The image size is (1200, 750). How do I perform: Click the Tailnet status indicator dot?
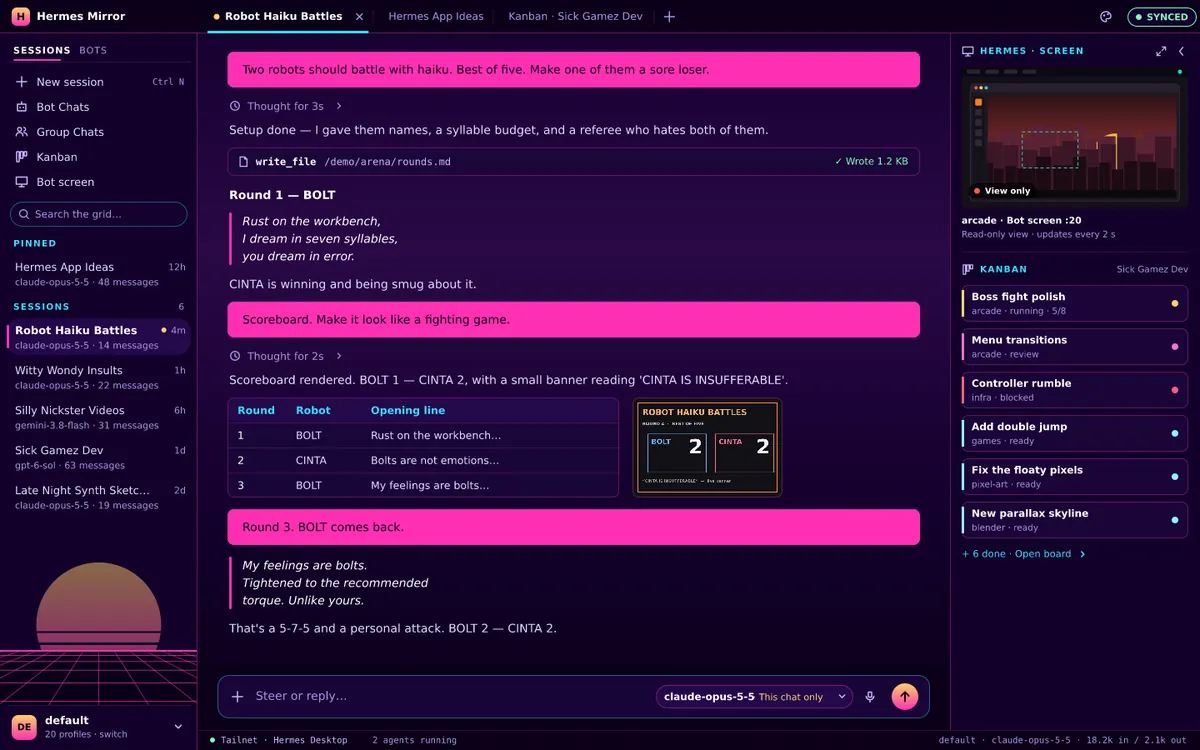click(x=212, y=740)
